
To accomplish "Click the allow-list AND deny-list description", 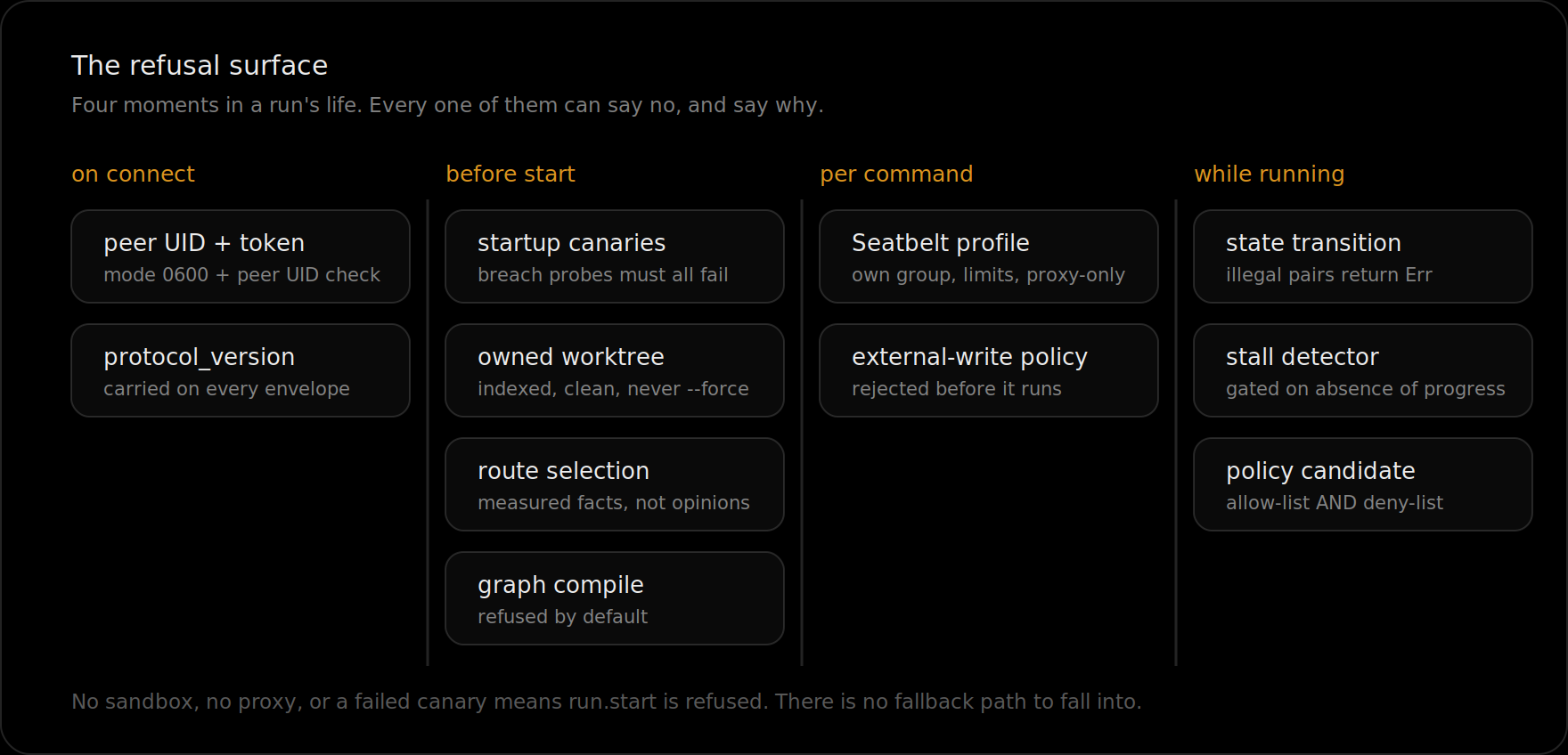I will click(1335, 502).
